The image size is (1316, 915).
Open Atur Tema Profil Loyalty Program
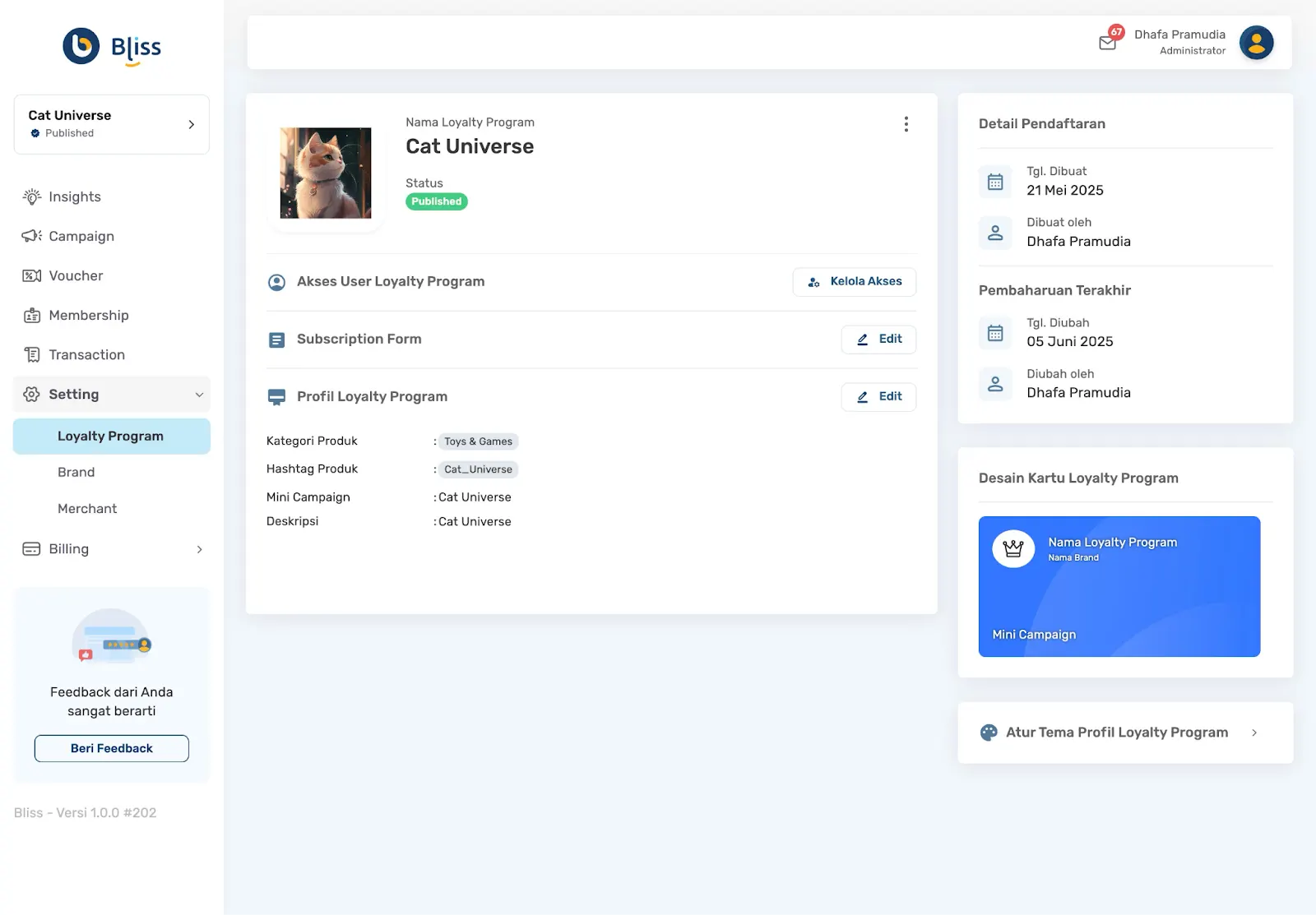1125,732
